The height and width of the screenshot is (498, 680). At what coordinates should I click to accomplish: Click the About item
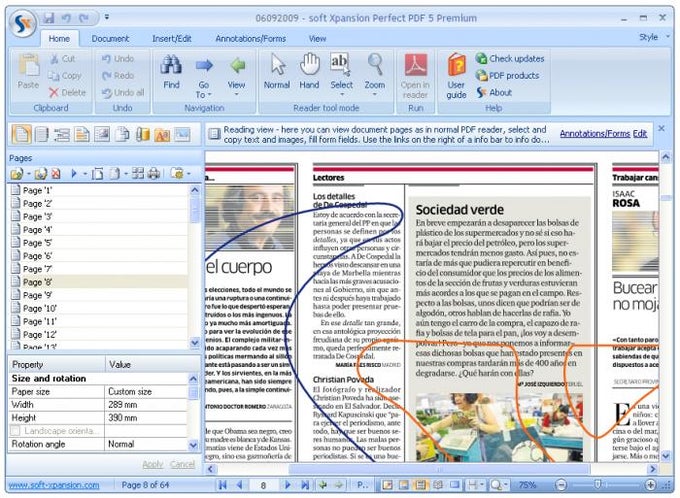[494, 92]
